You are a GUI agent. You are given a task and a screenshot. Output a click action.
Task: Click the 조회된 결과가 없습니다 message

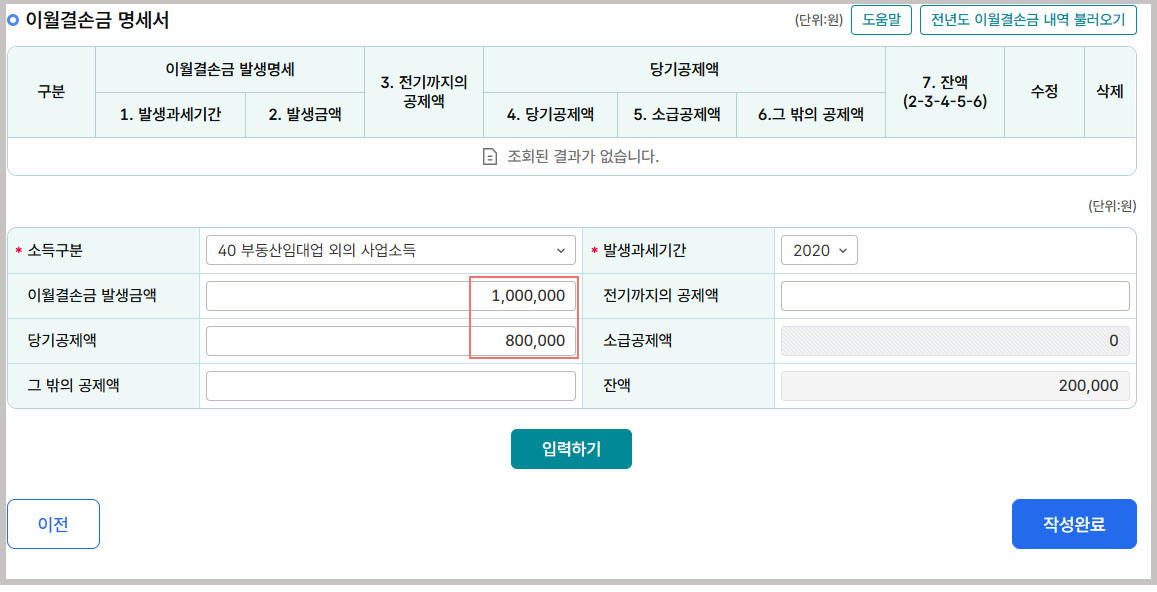pos(583,156)
